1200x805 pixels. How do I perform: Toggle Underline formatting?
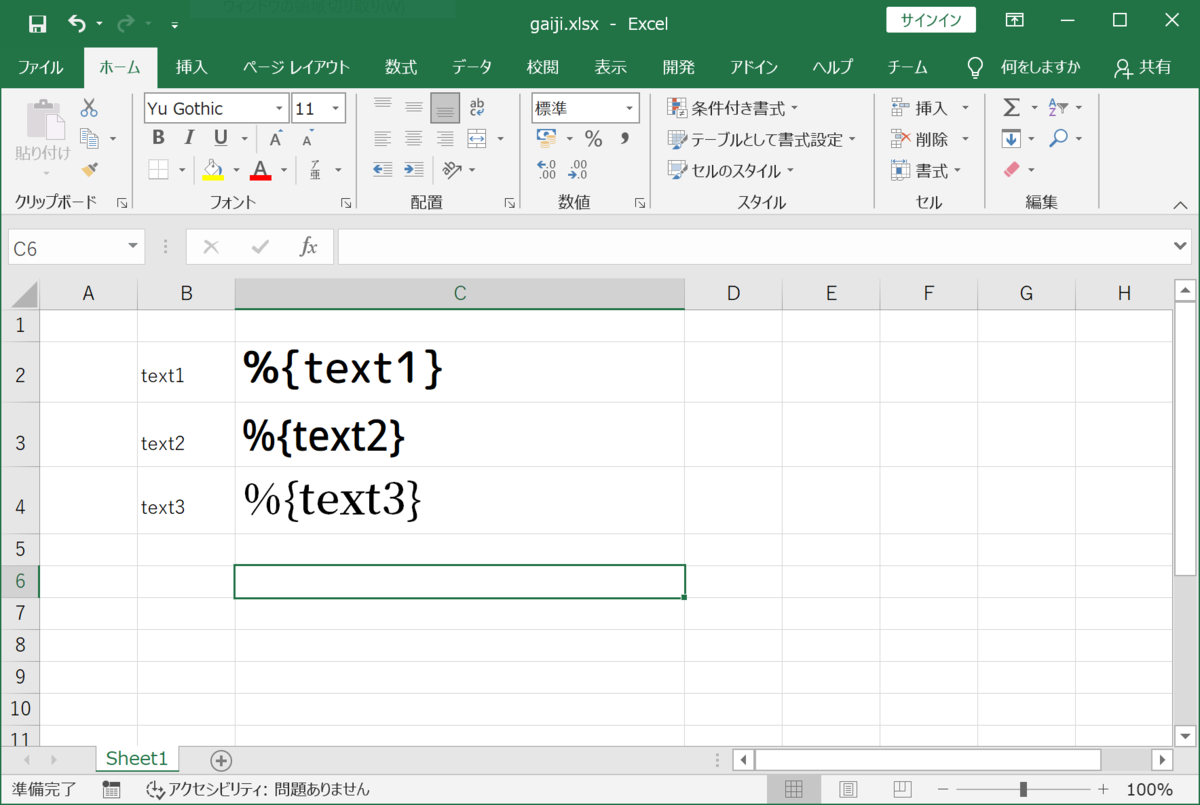tap(219, 139)
